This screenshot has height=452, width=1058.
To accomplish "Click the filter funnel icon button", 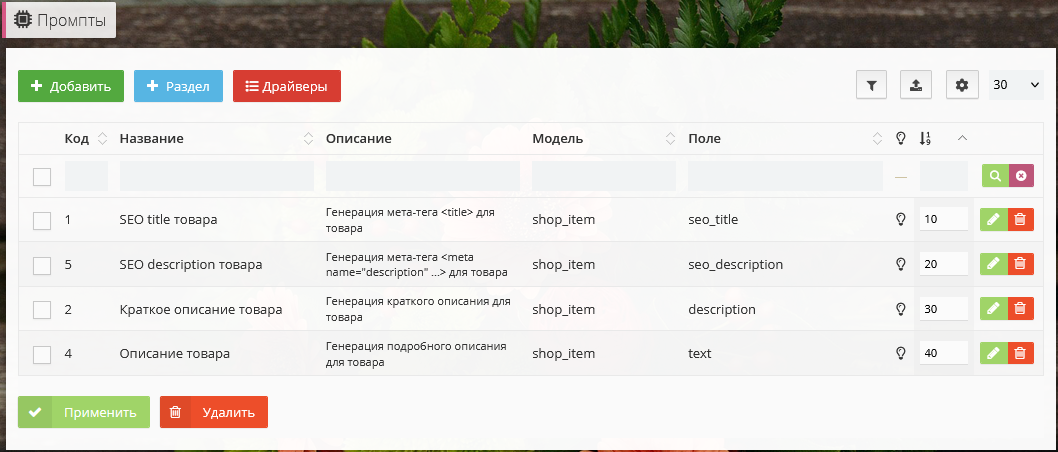I will click(871, 86).
